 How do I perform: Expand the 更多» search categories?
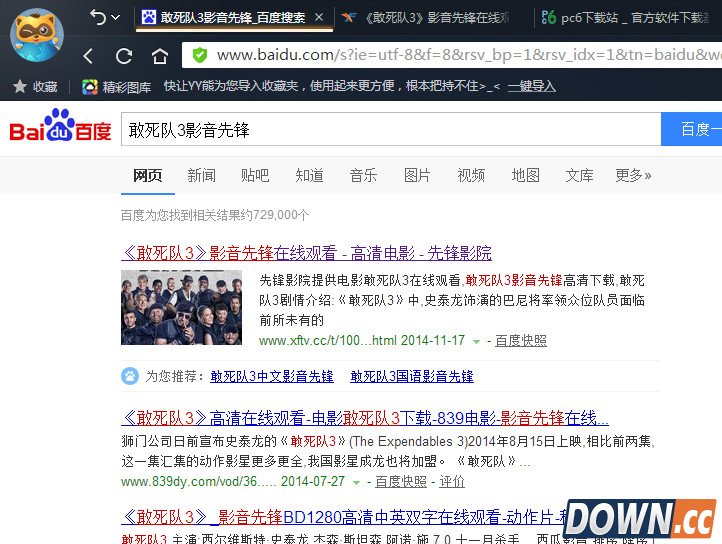[634, 175]
